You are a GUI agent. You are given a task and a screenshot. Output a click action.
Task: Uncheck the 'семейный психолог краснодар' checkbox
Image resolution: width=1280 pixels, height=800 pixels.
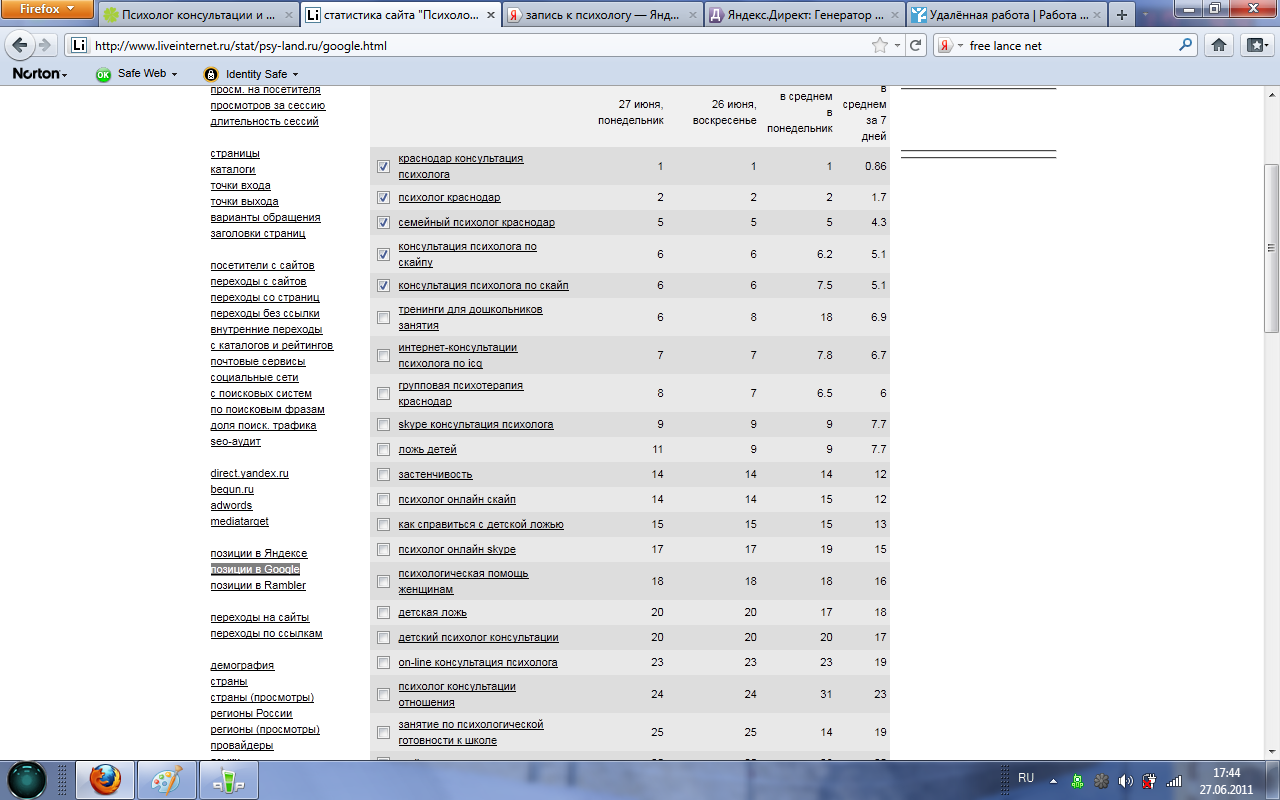(x=383, y=223)
